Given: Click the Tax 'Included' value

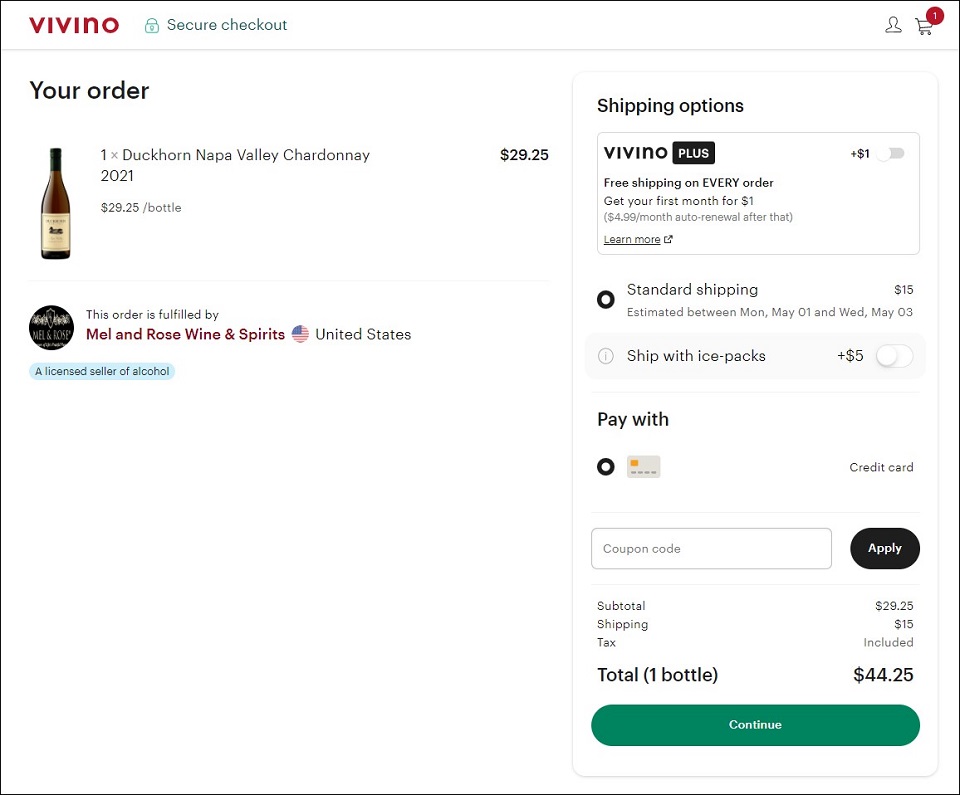Looking at the screenshot, I should click(888, 642).
